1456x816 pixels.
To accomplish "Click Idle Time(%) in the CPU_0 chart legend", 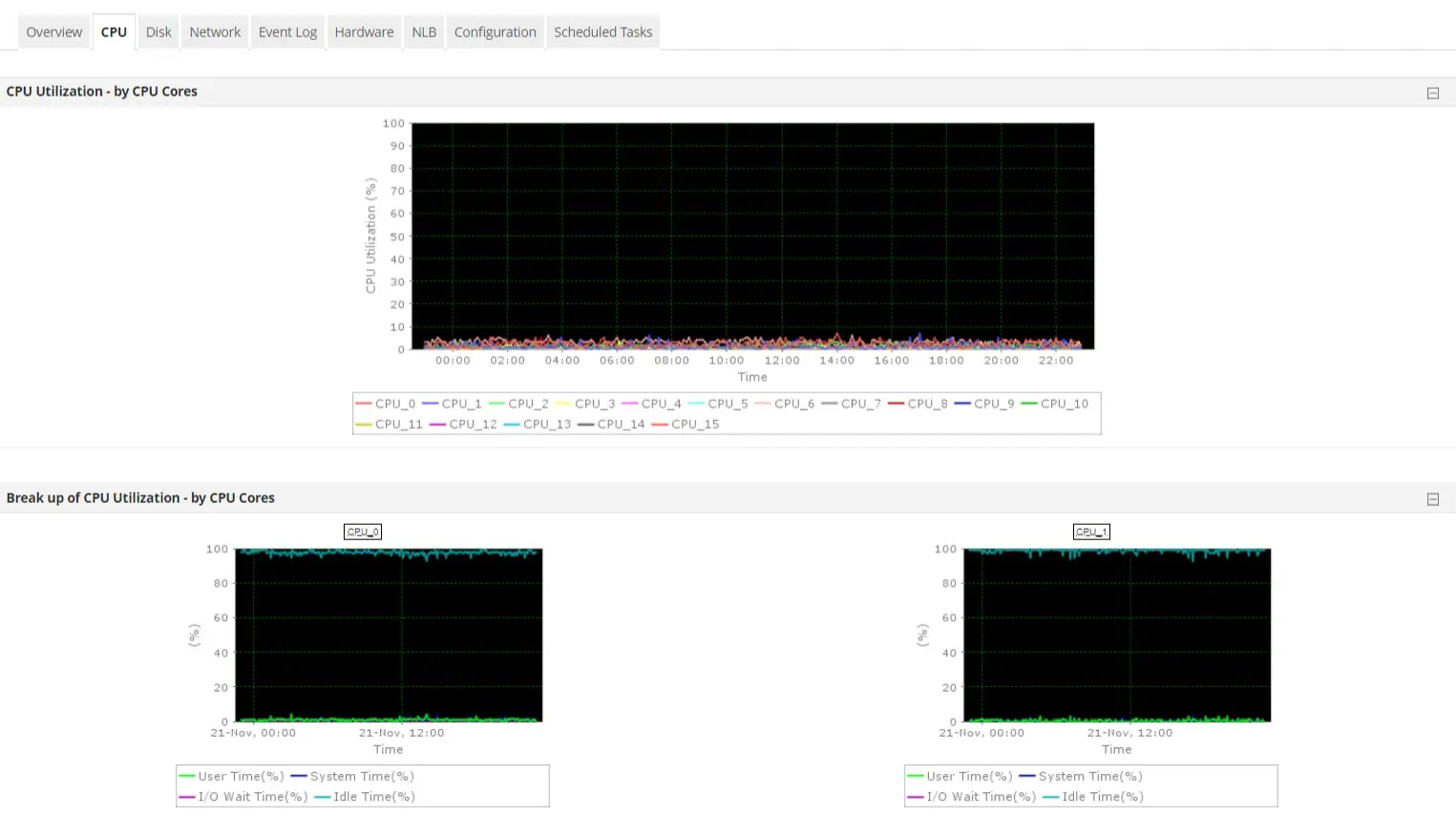I will coord(364,797).
